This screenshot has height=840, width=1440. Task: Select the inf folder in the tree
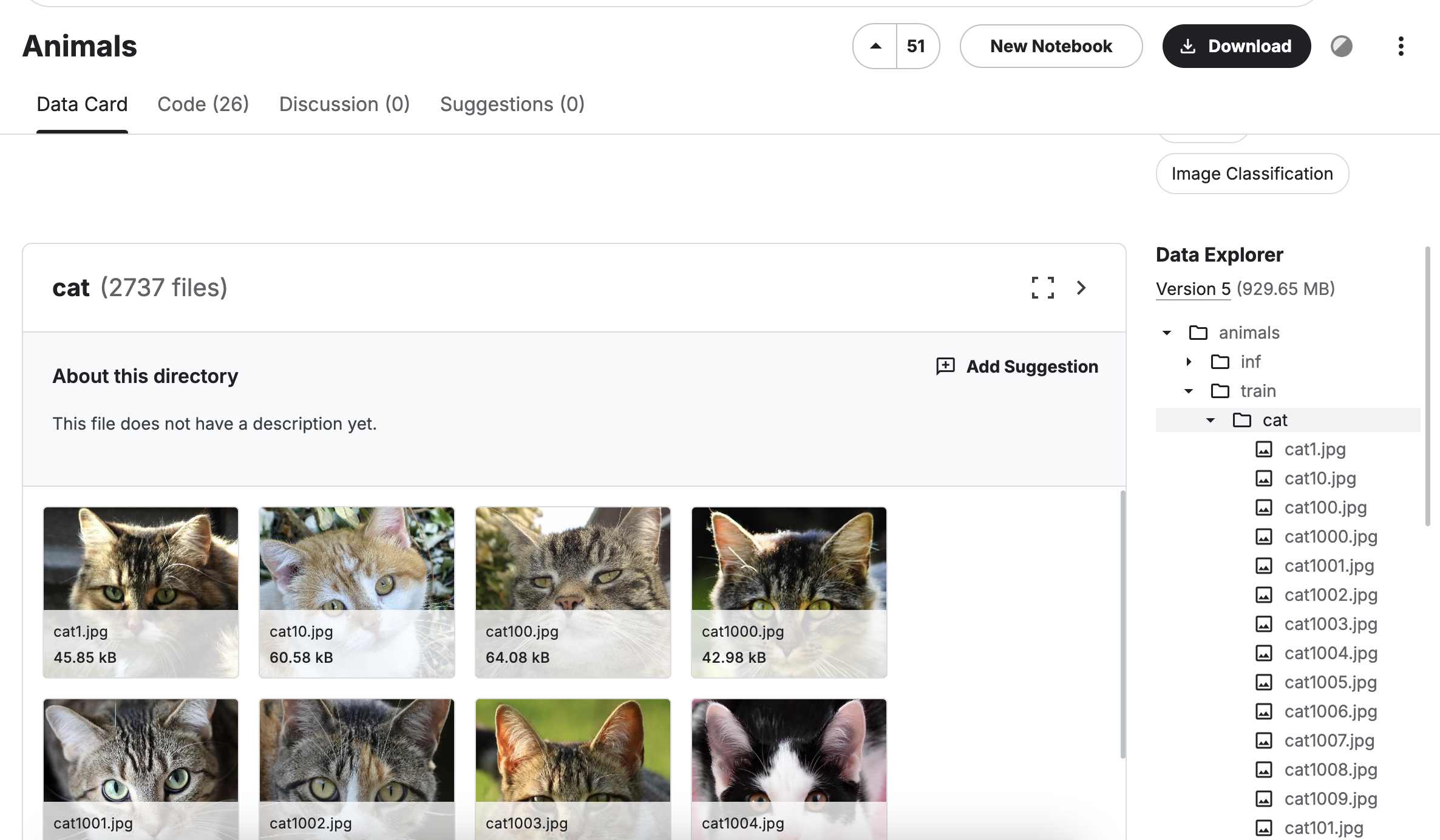click(1250, 362)
